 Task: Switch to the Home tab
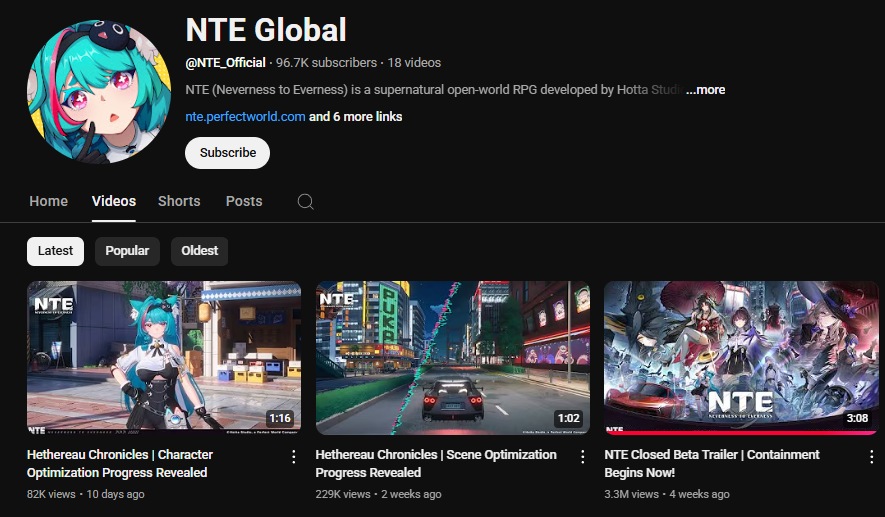pos(49,201)
